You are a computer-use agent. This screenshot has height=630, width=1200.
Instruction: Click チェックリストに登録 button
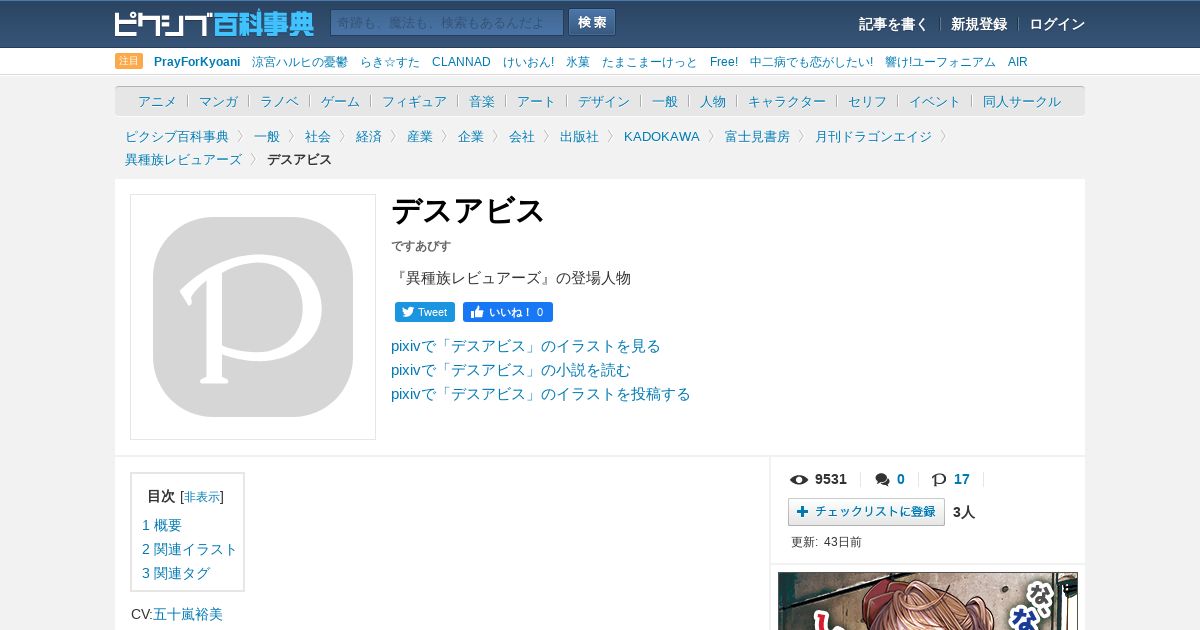point(866,512)
